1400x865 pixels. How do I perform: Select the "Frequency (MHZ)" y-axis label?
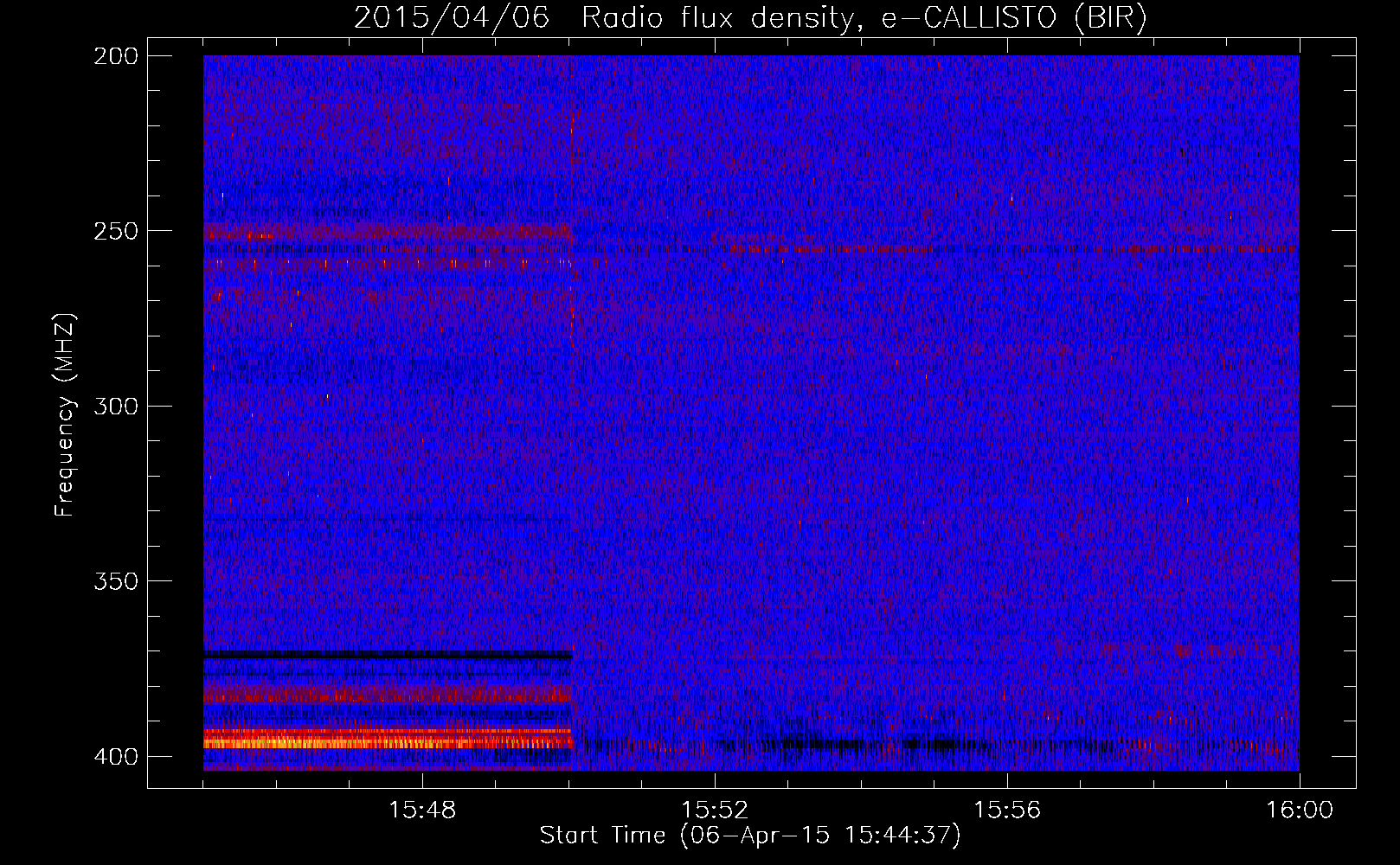tap(64, 415)
